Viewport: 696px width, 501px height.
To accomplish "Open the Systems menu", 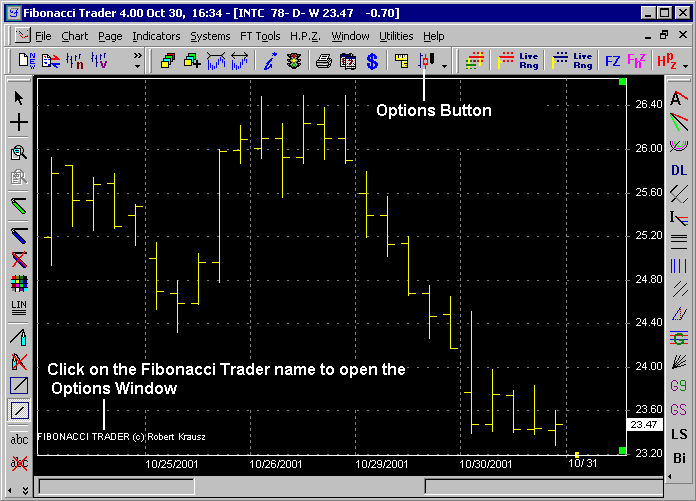I will (x=210, y=36).
